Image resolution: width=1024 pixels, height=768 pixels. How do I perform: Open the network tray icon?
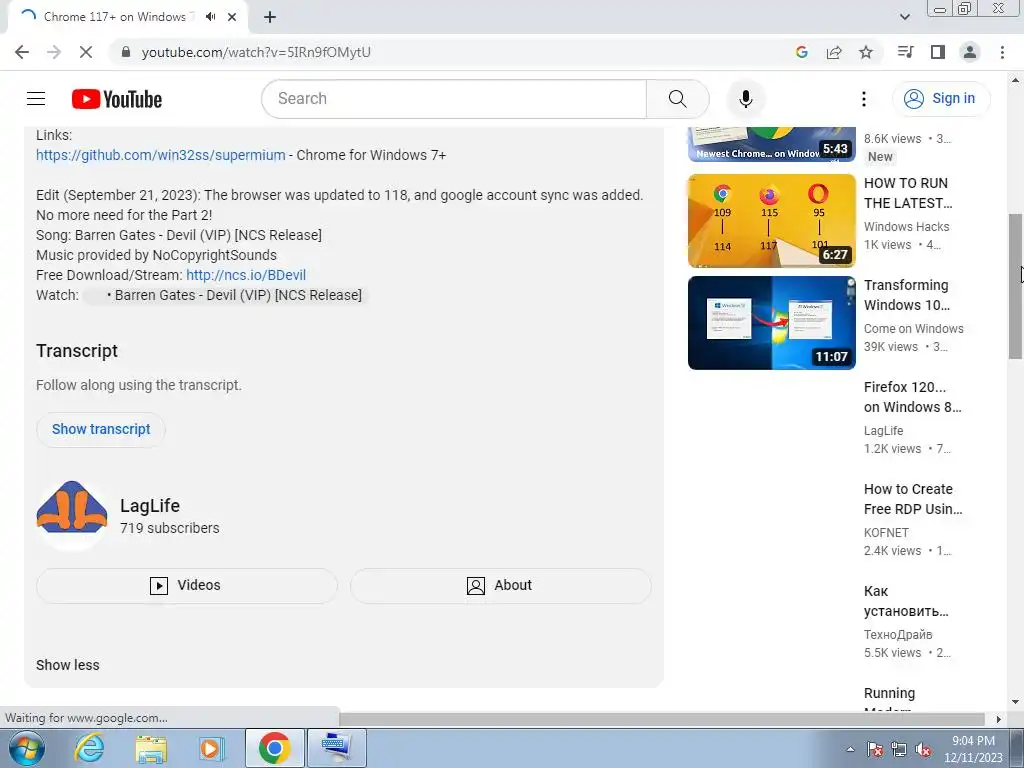tap(899, 749)
